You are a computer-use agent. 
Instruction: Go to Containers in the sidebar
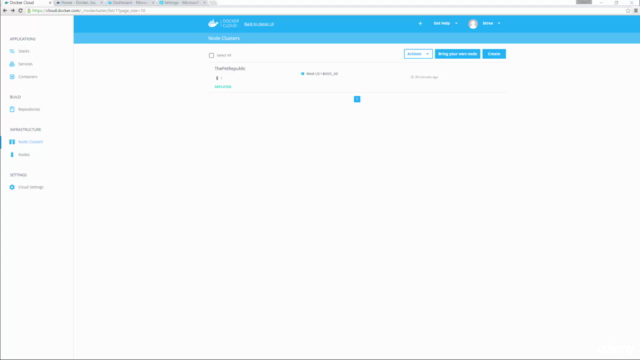point(28,77)
